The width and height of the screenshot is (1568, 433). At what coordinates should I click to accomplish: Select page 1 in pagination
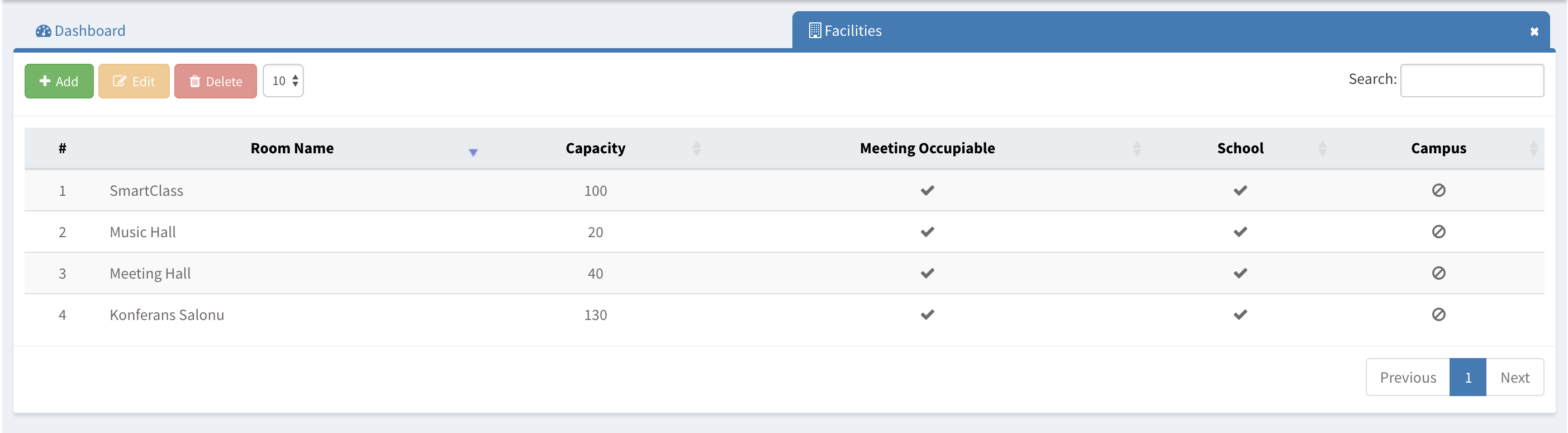(1467, 378)
